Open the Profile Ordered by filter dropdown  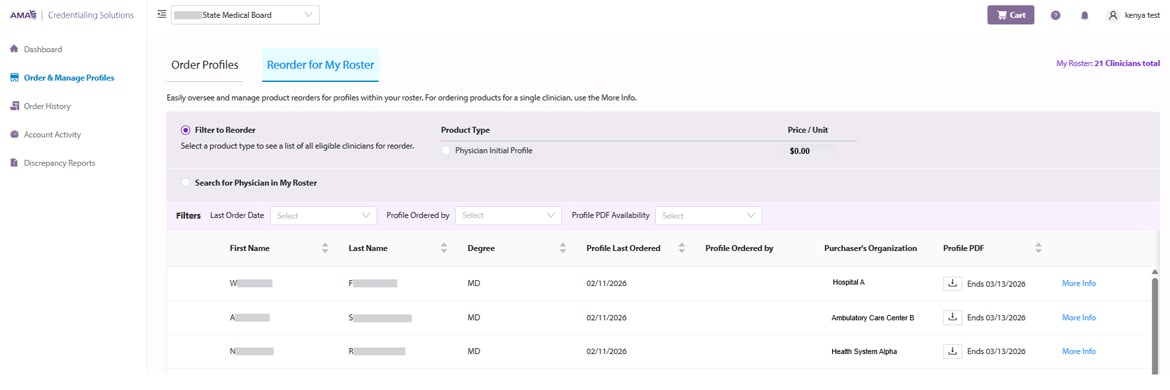508,216
